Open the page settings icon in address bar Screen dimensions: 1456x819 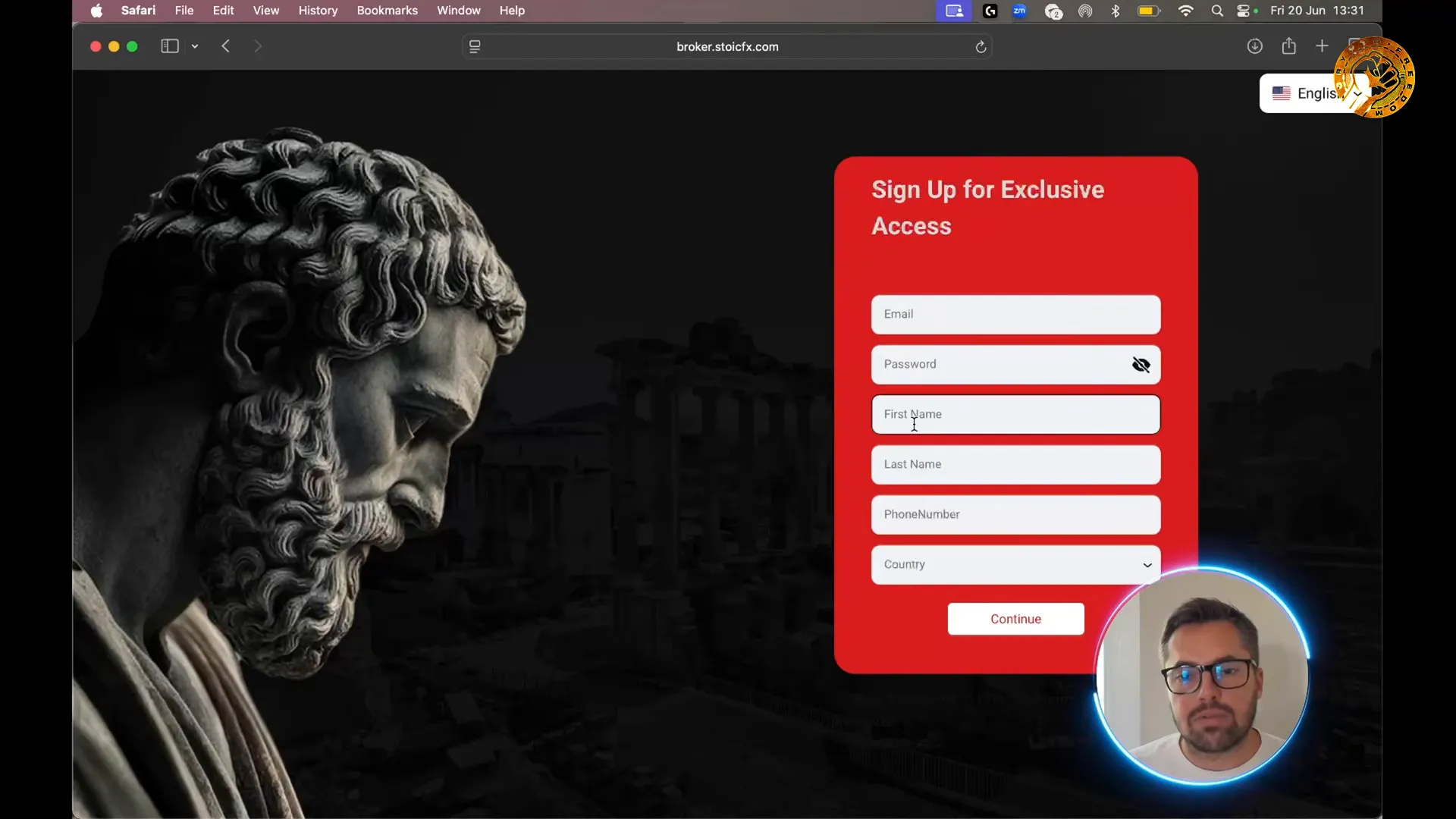[475, 46]
